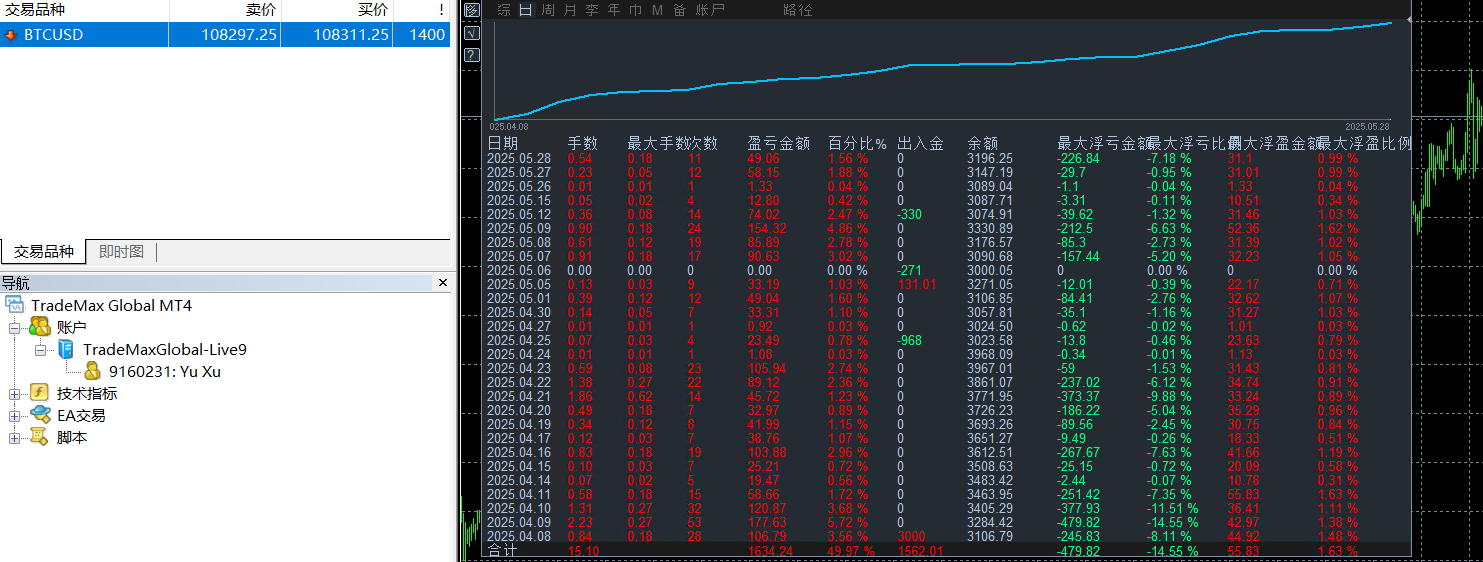
Task: Click the 路径 button
Action: coord(798,10)
